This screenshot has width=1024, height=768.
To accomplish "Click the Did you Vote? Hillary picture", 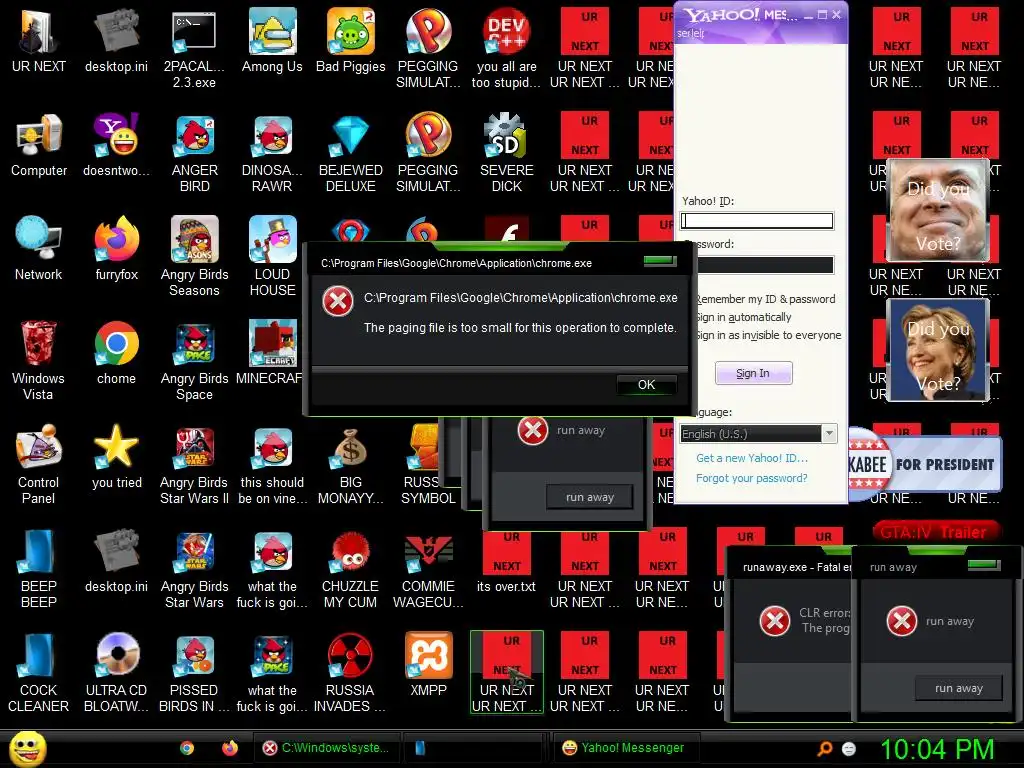I will (938, 350).
